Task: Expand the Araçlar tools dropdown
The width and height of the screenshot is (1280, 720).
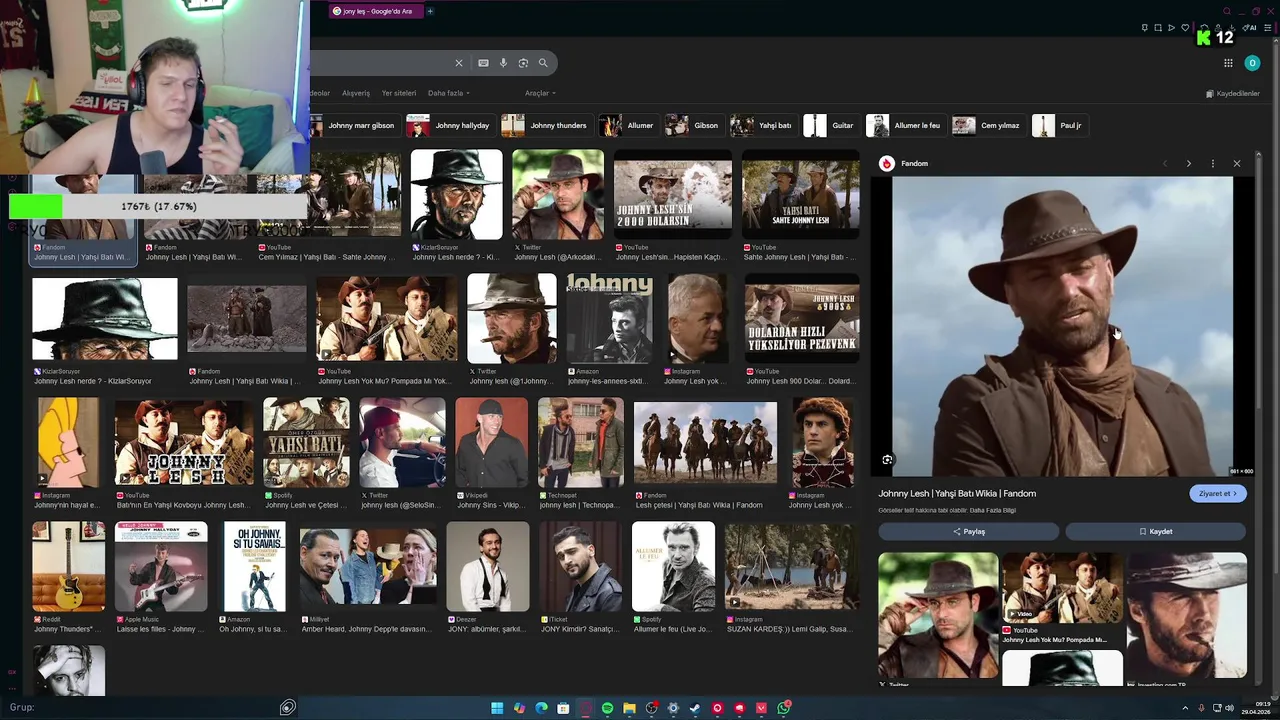Action: pyautogui.click(x=540, y=93)
